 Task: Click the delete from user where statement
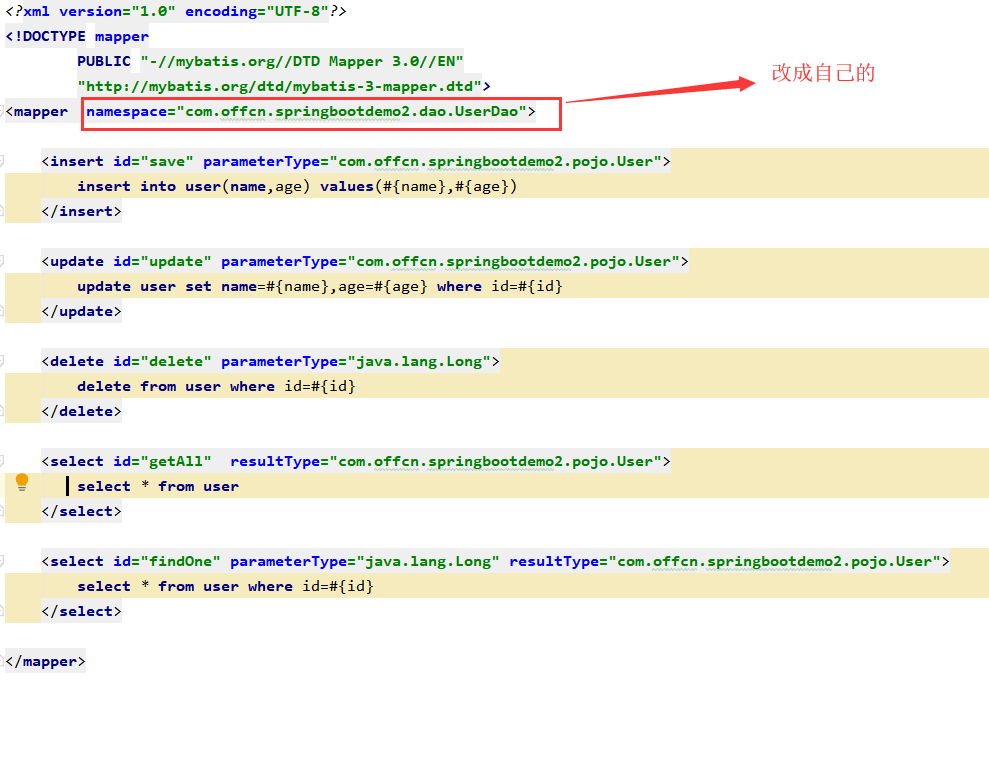(216, 387)
